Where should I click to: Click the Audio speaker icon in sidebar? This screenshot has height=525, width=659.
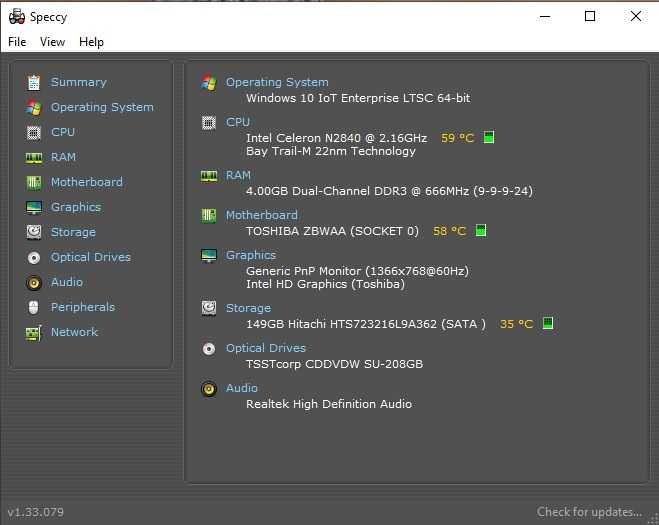pos(34,283)
